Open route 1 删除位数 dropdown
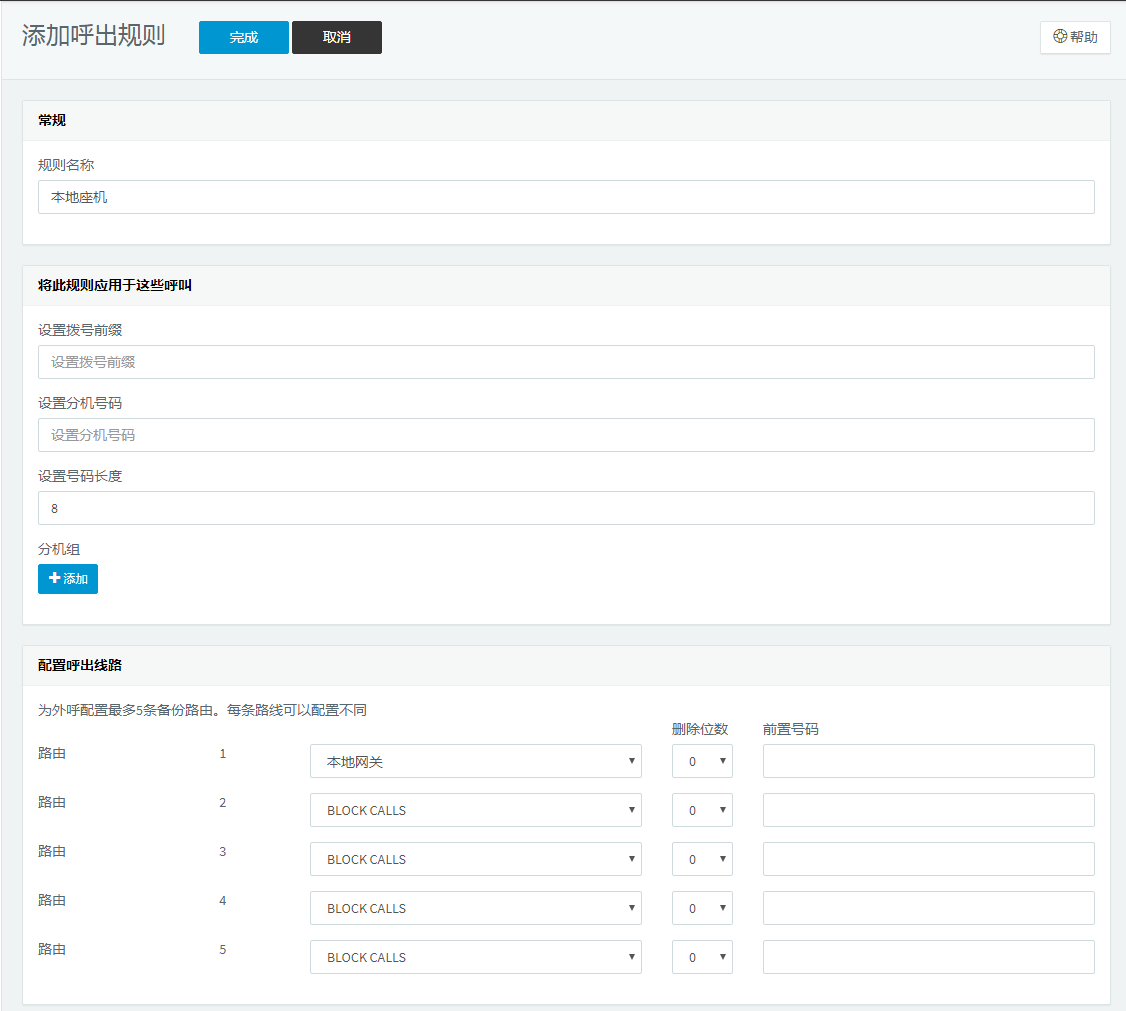Image resolution: width=1126 pixels, height=1011 pixels. coord(702,761)
